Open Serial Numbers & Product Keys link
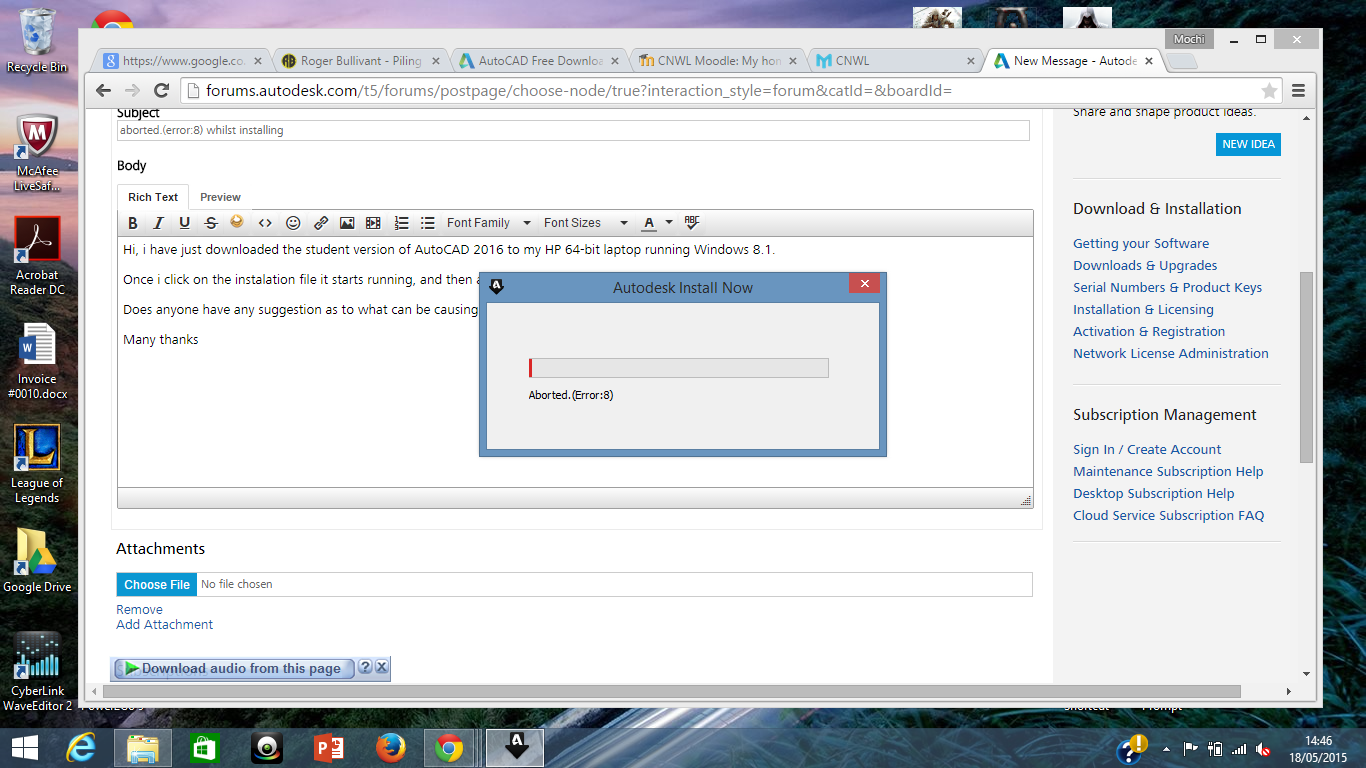The width and height of the screenshot is (1366, 768). point(1167,287)
